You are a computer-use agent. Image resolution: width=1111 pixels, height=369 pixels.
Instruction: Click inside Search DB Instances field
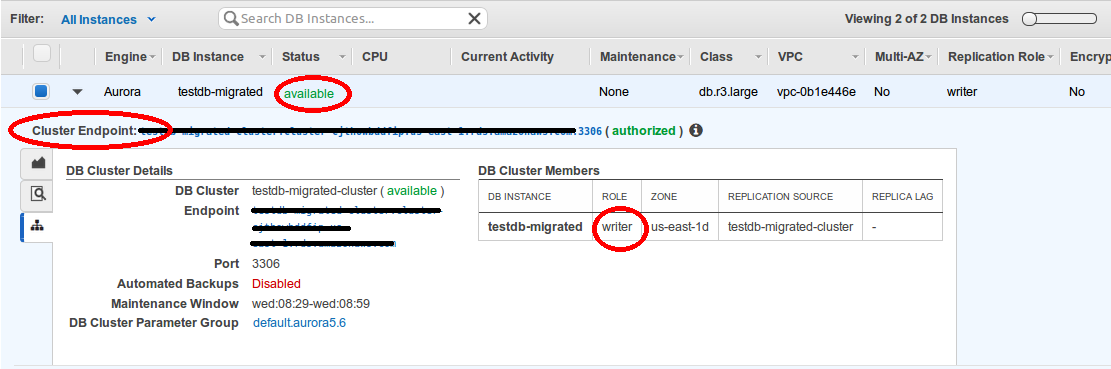click(352, 18)
